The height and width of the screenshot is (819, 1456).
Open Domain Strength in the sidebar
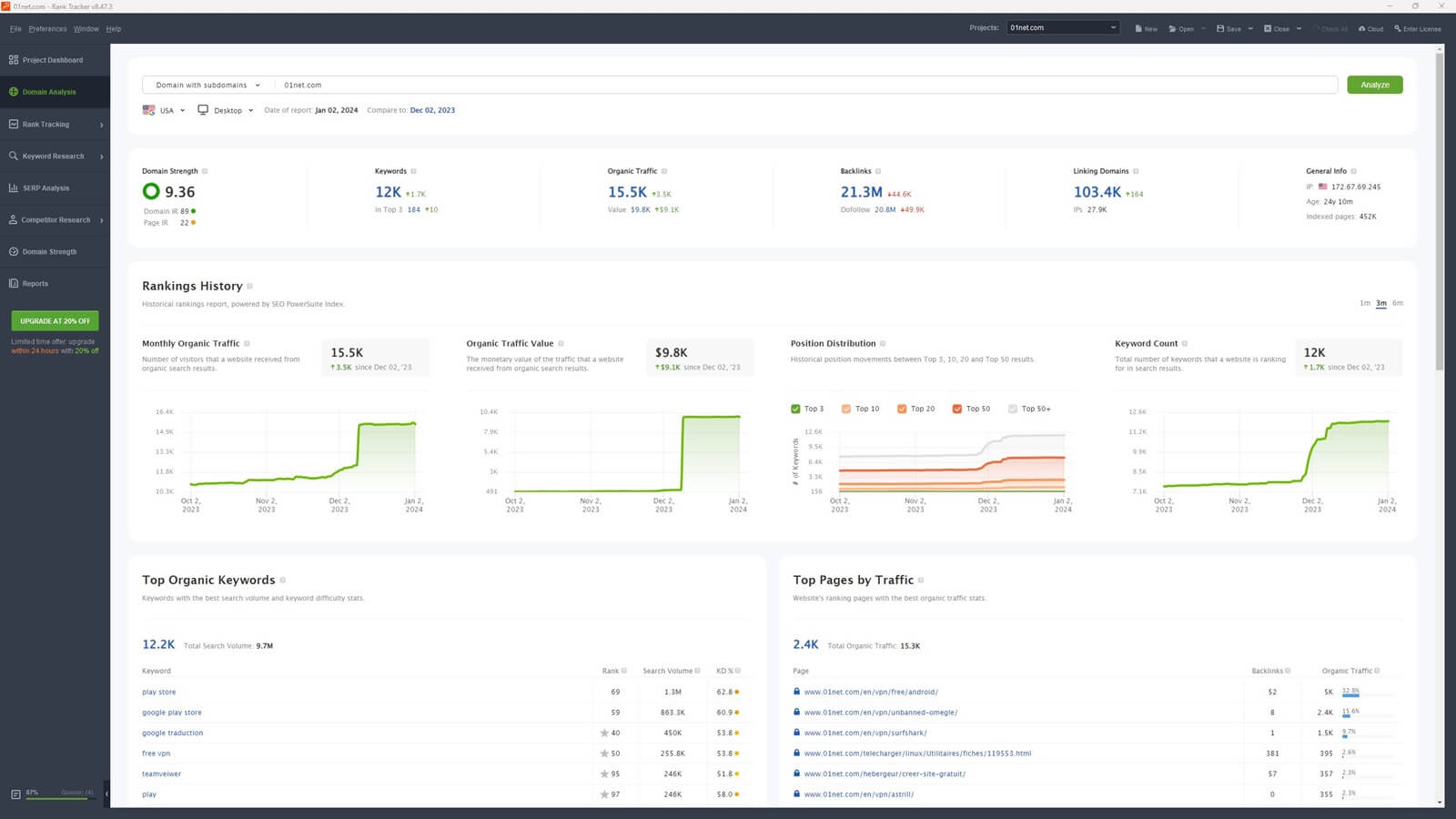click(x=55, y=251)
